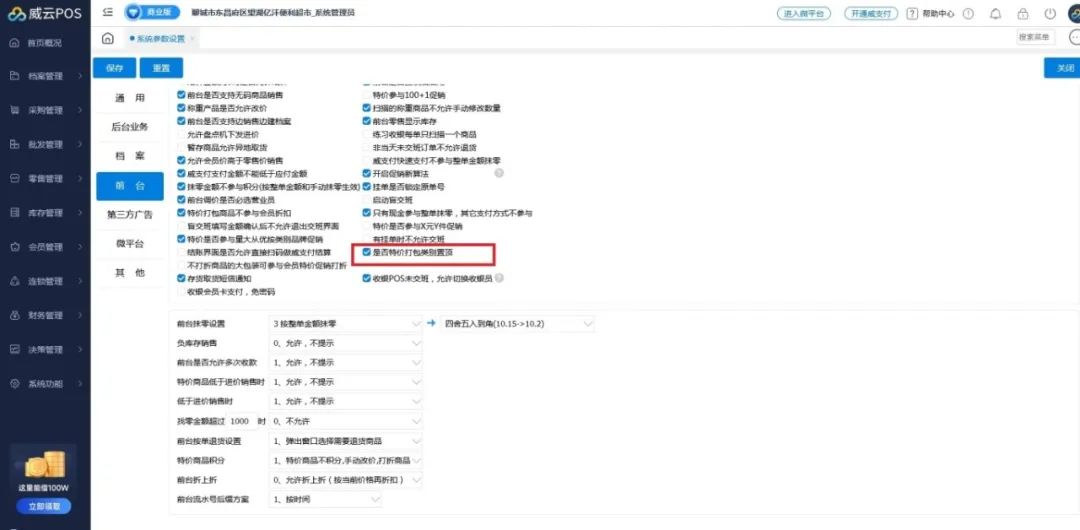Viewport: 1080px width, 530px height.
Task: Click the 立即领取 claim button
Action: [44, 507]
